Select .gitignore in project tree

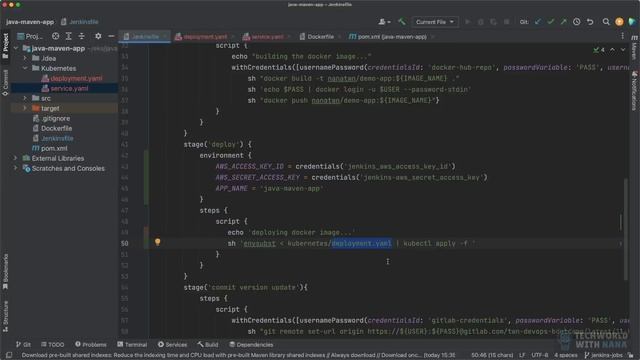point(56,118)
